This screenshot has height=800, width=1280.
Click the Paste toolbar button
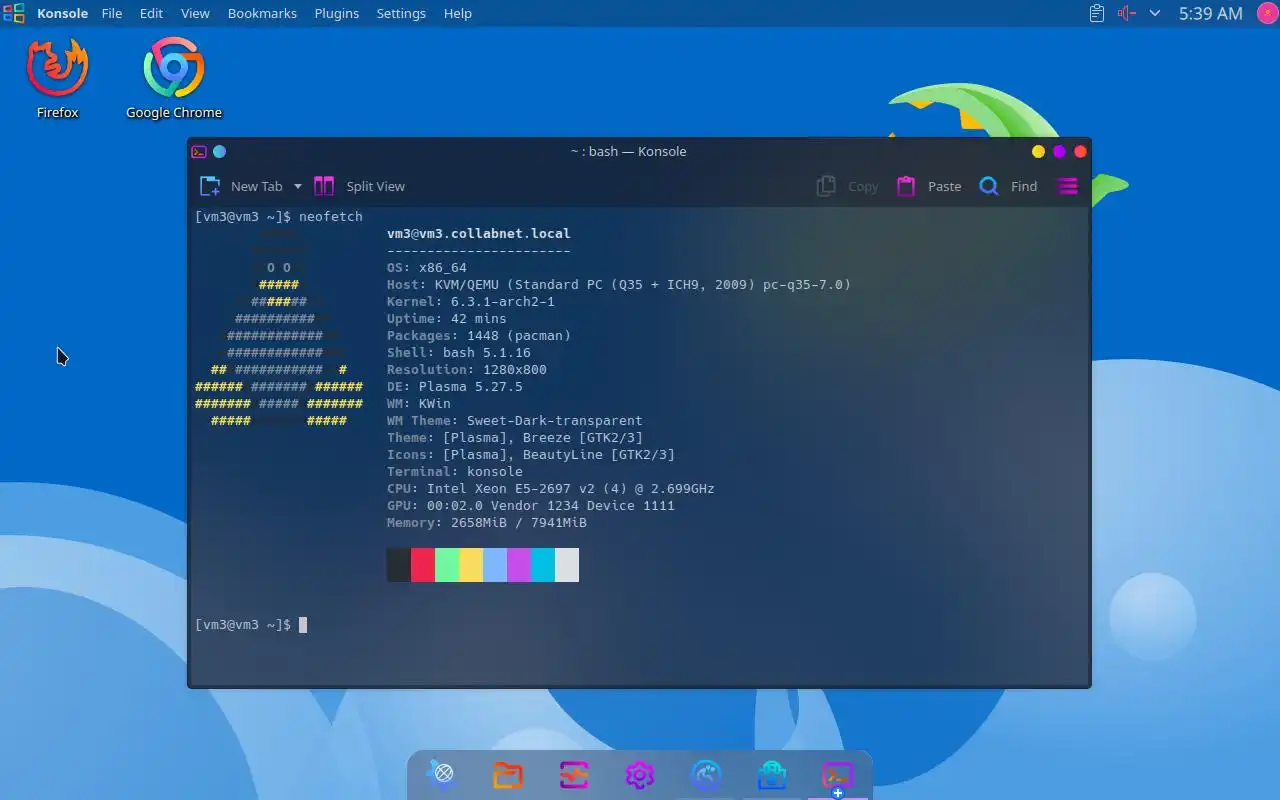coord(929,186)
